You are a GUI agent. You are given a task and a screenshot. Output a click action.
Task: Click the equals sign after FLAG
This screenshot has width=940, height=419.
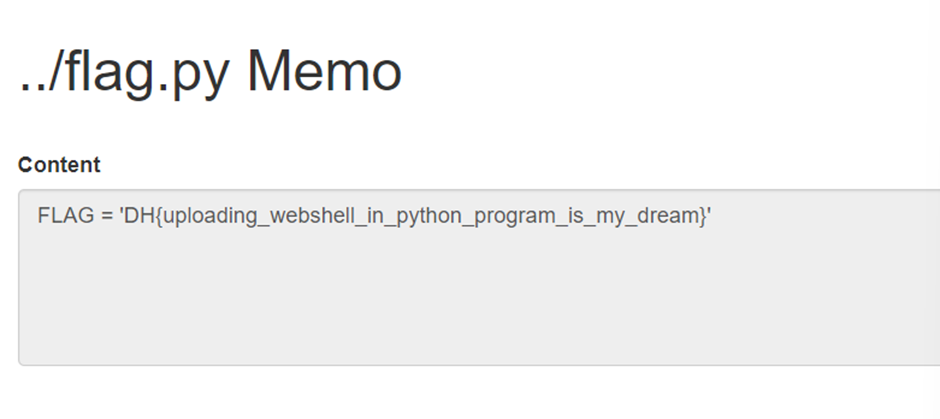[105, 216]
